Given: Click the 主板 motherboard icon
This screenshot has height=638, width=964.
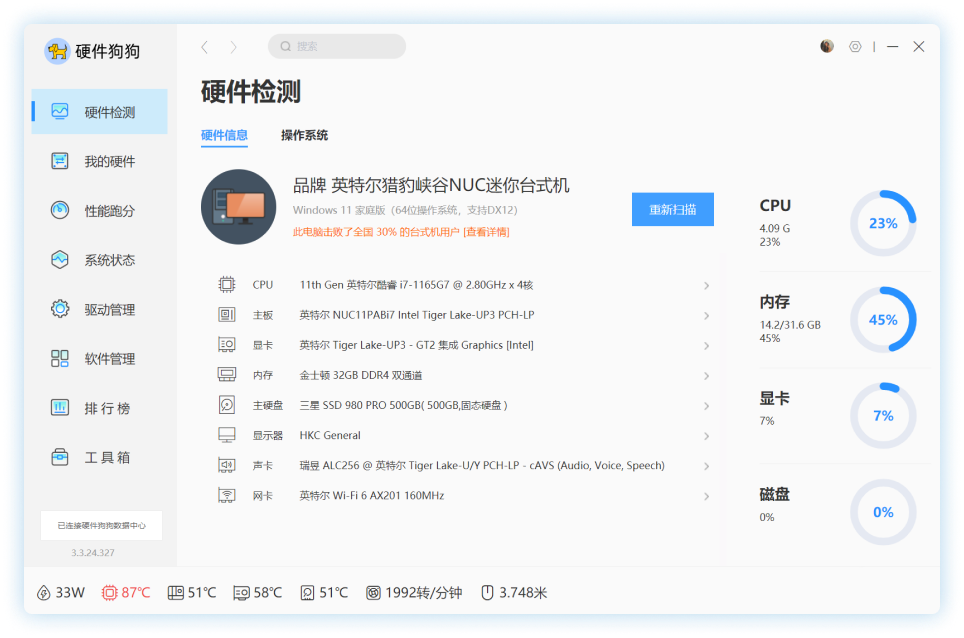Looking at the screenshot, I should click(x=227, y=315).
